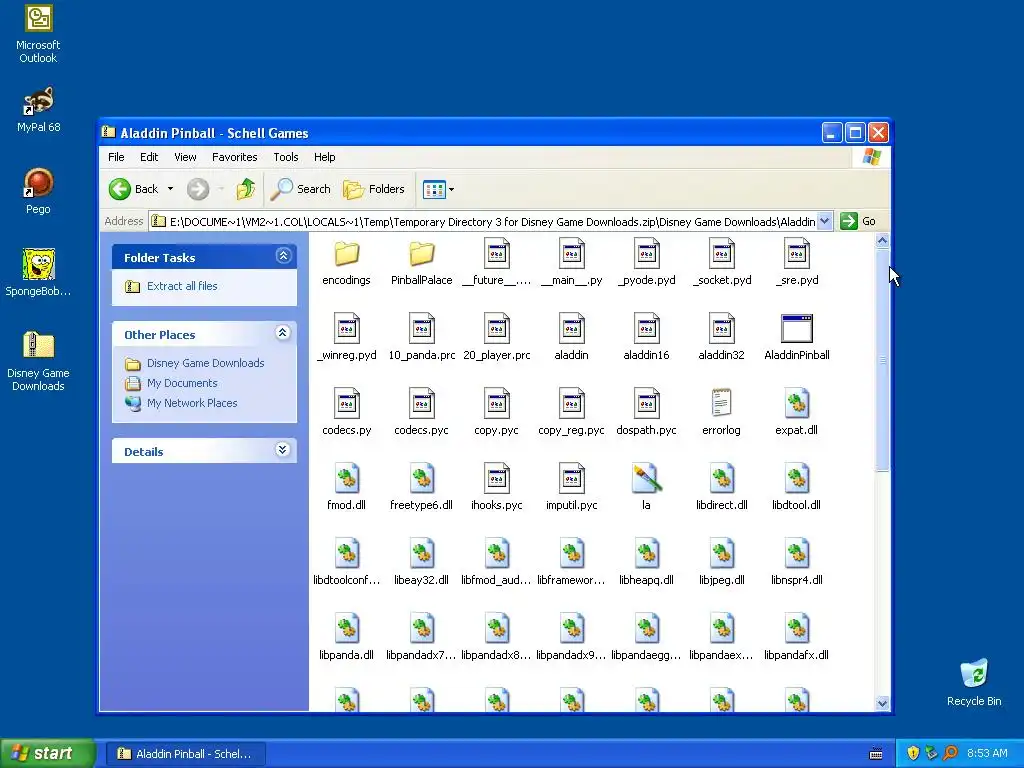Screen dimensions: 1024x768
Task: Go to Disney Game Downloads link
Action: coord(206,363)
